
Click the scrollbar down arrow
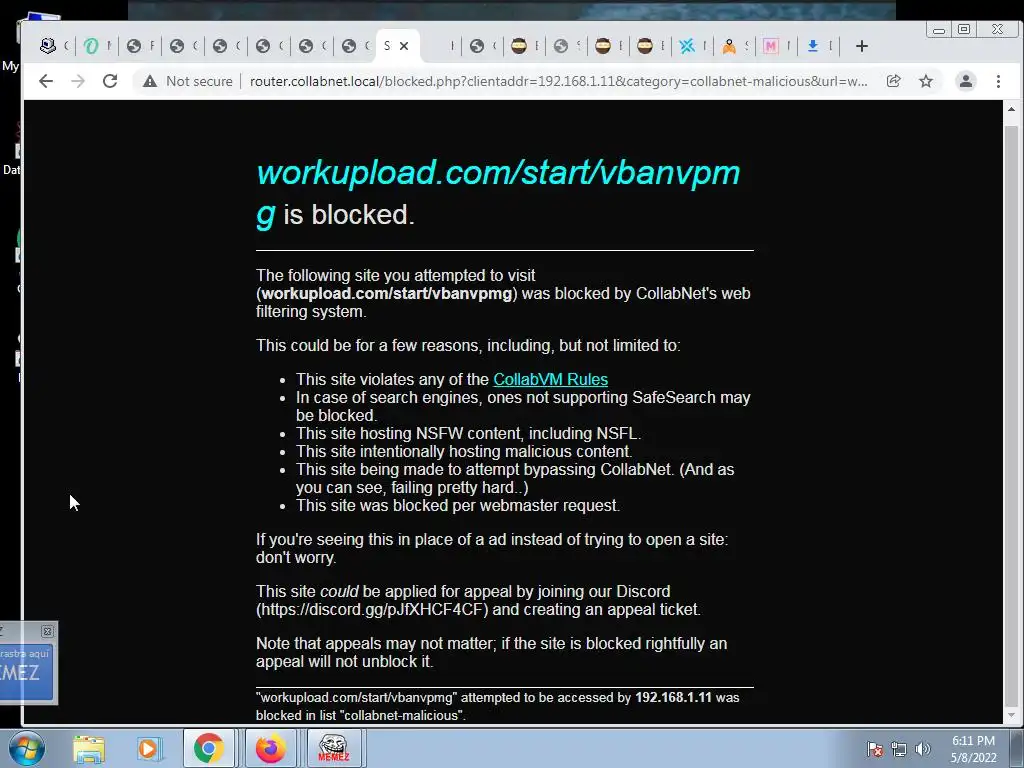(1011, 715)
